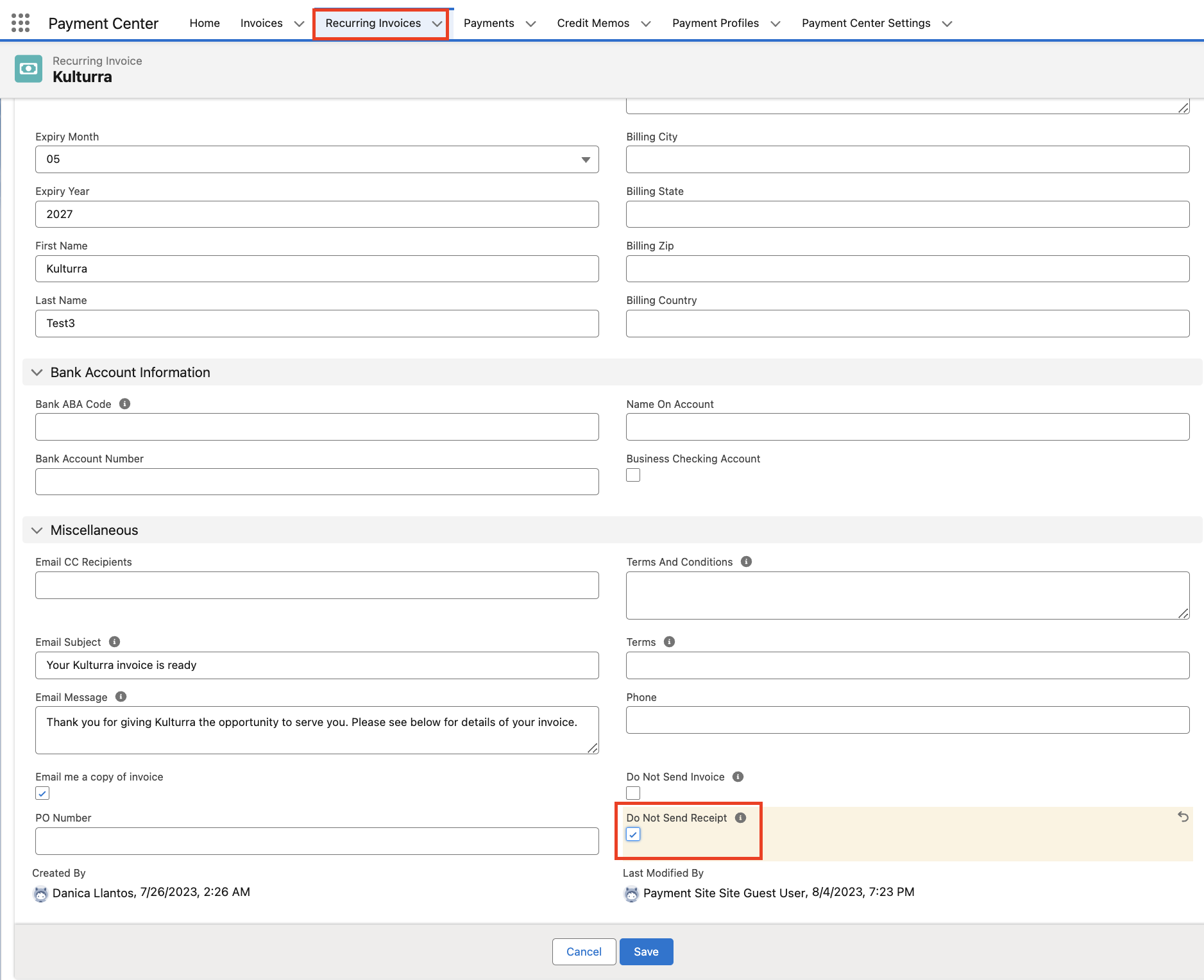Undo the Do Not Send Receipt change
The image size is (1204, 980).
click(1183, 817)
